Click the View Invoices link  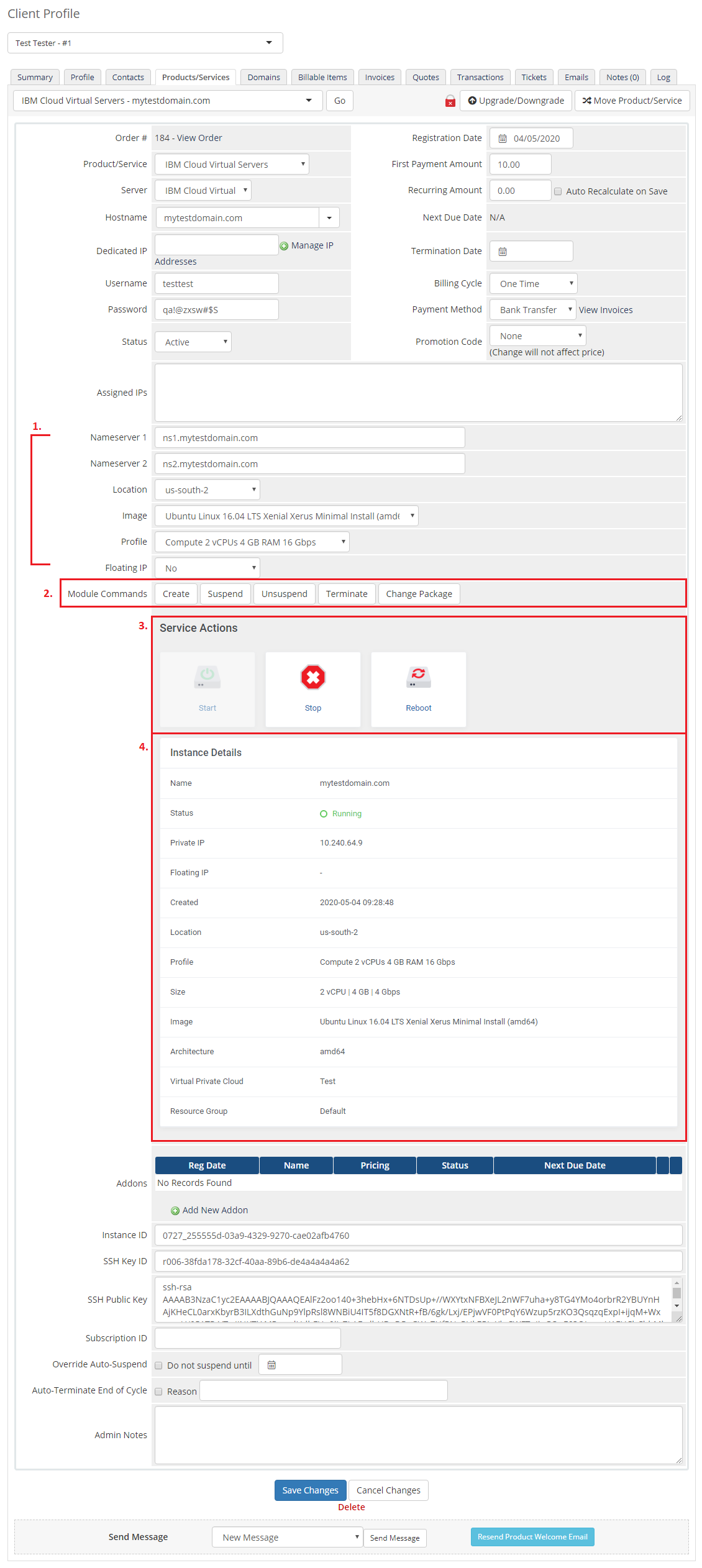point(606,310)
